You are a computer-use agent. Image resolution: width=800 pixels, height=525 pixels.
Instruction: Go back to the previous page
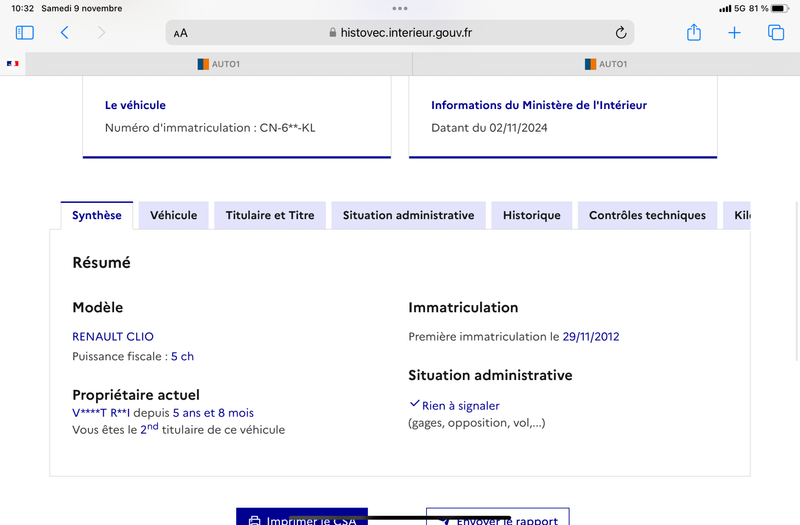point(64,33)
